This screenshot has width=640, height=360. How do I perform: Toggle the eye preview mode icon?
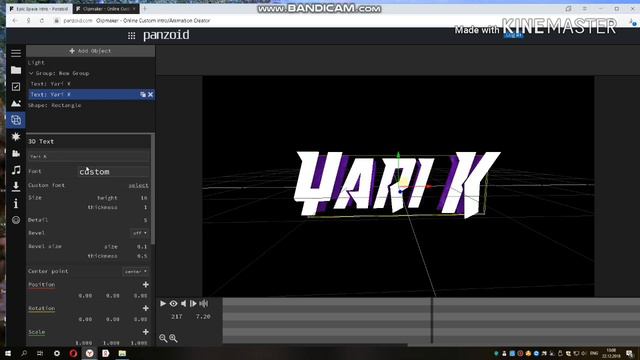click(x=173, y=303)
